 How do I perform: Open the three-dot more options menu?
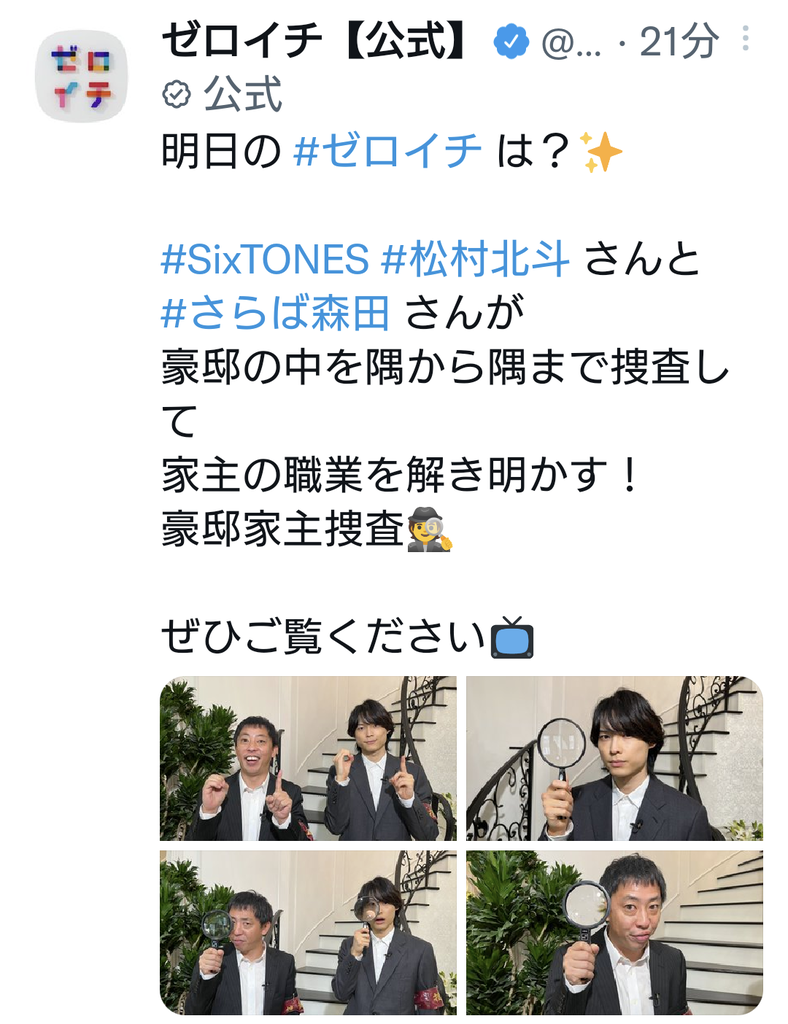pos(746,39)
